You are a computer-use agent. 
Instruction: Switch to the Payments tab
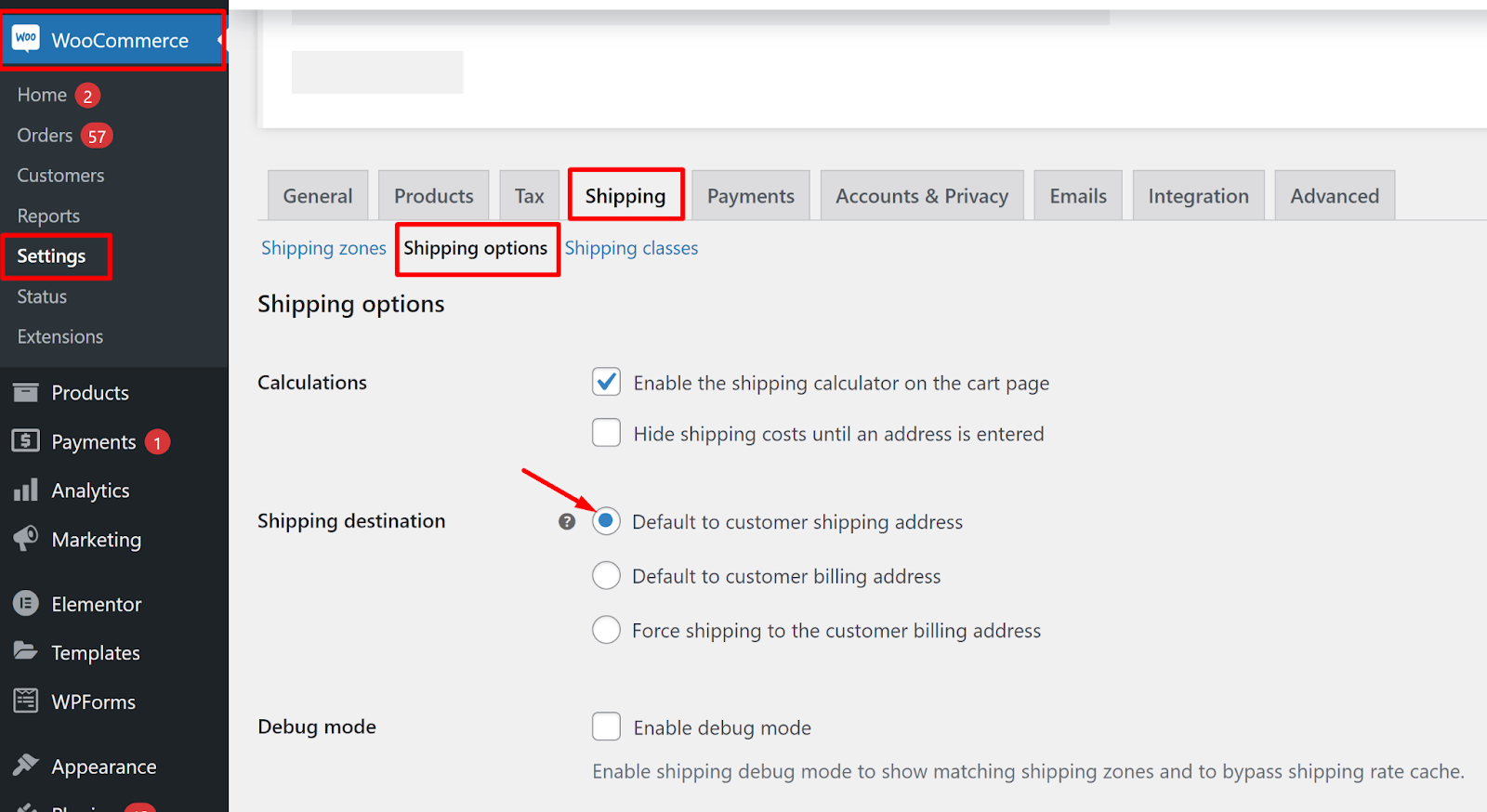751,196
